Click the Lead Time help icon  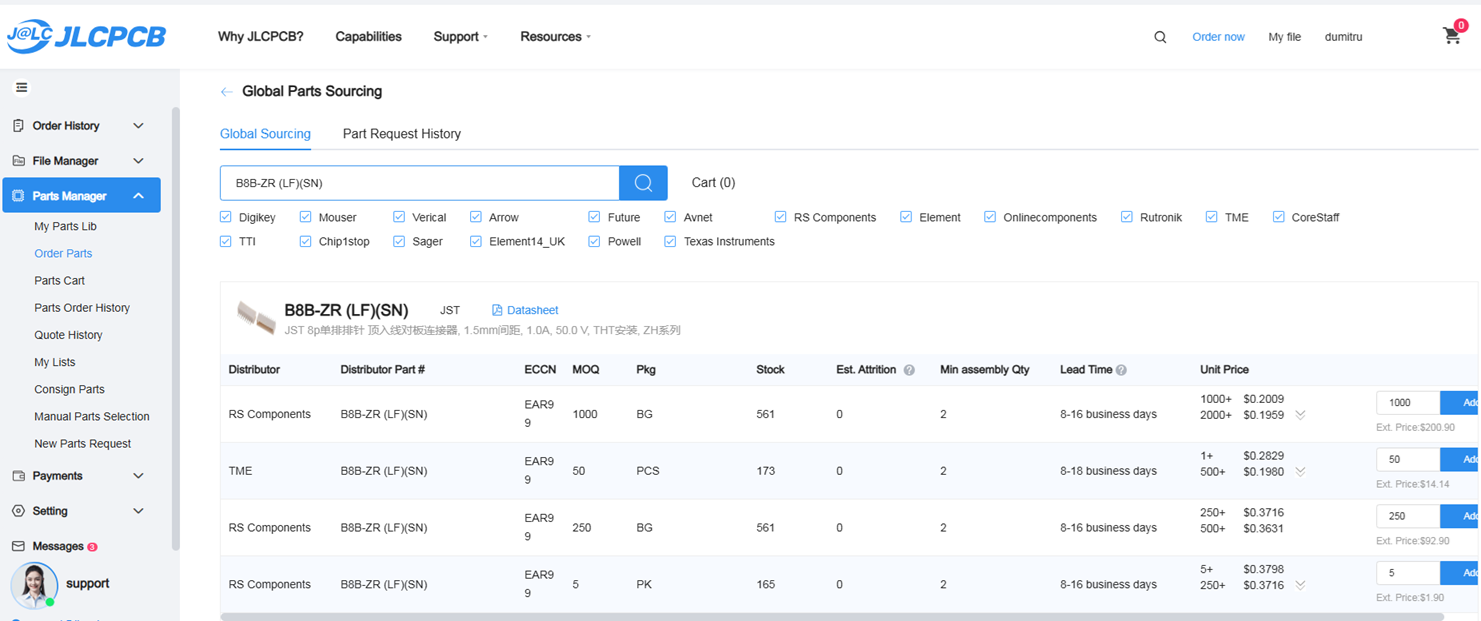(x=1121, y=370)
